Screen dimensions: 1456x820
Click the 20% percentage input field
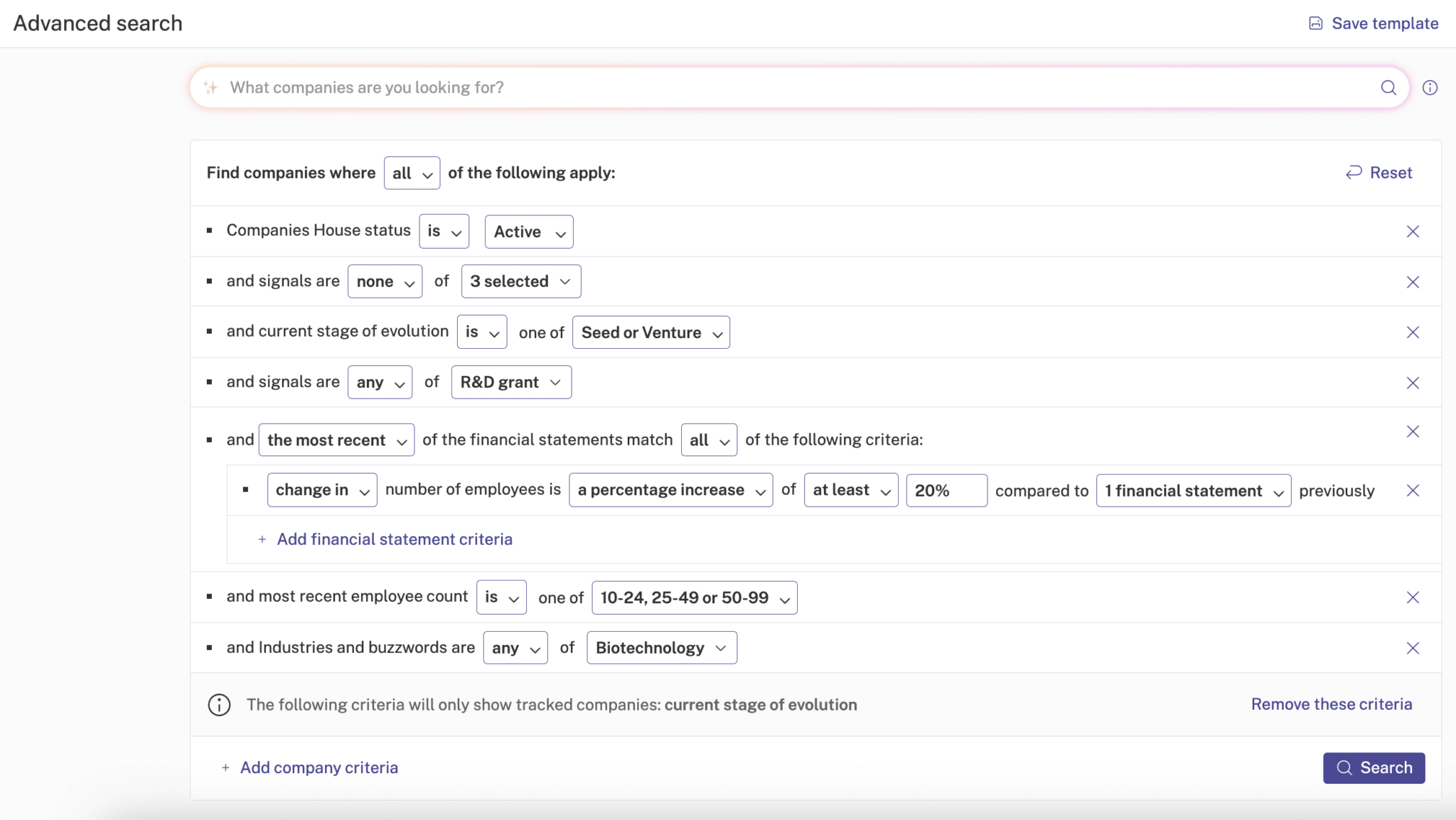[946, 490]
